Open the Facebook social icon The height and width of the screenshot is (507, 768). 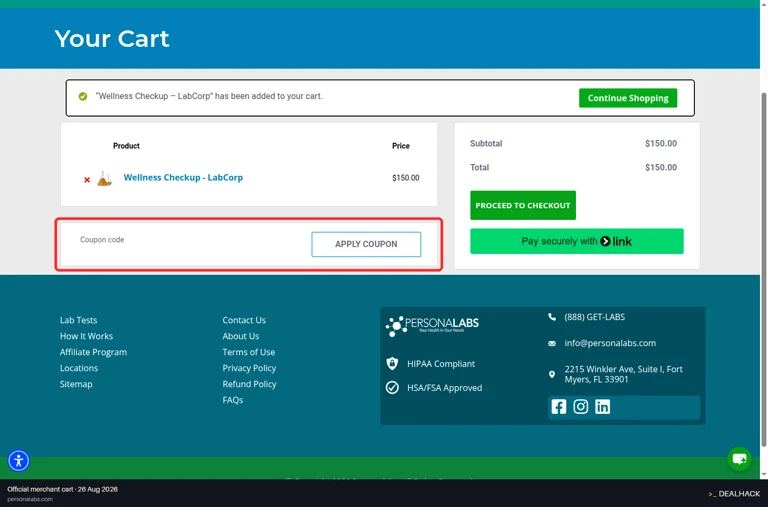[x=559, y=407]
